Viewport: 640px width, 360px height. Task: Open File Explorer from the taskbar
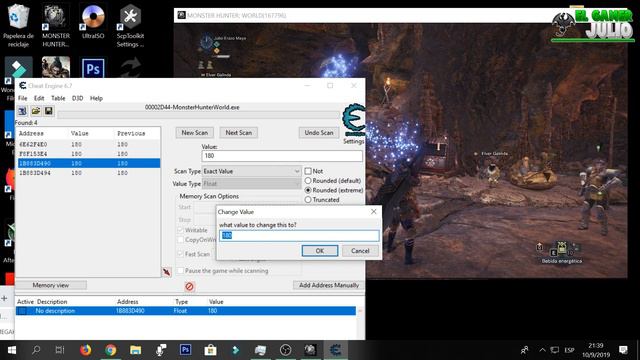136,350
